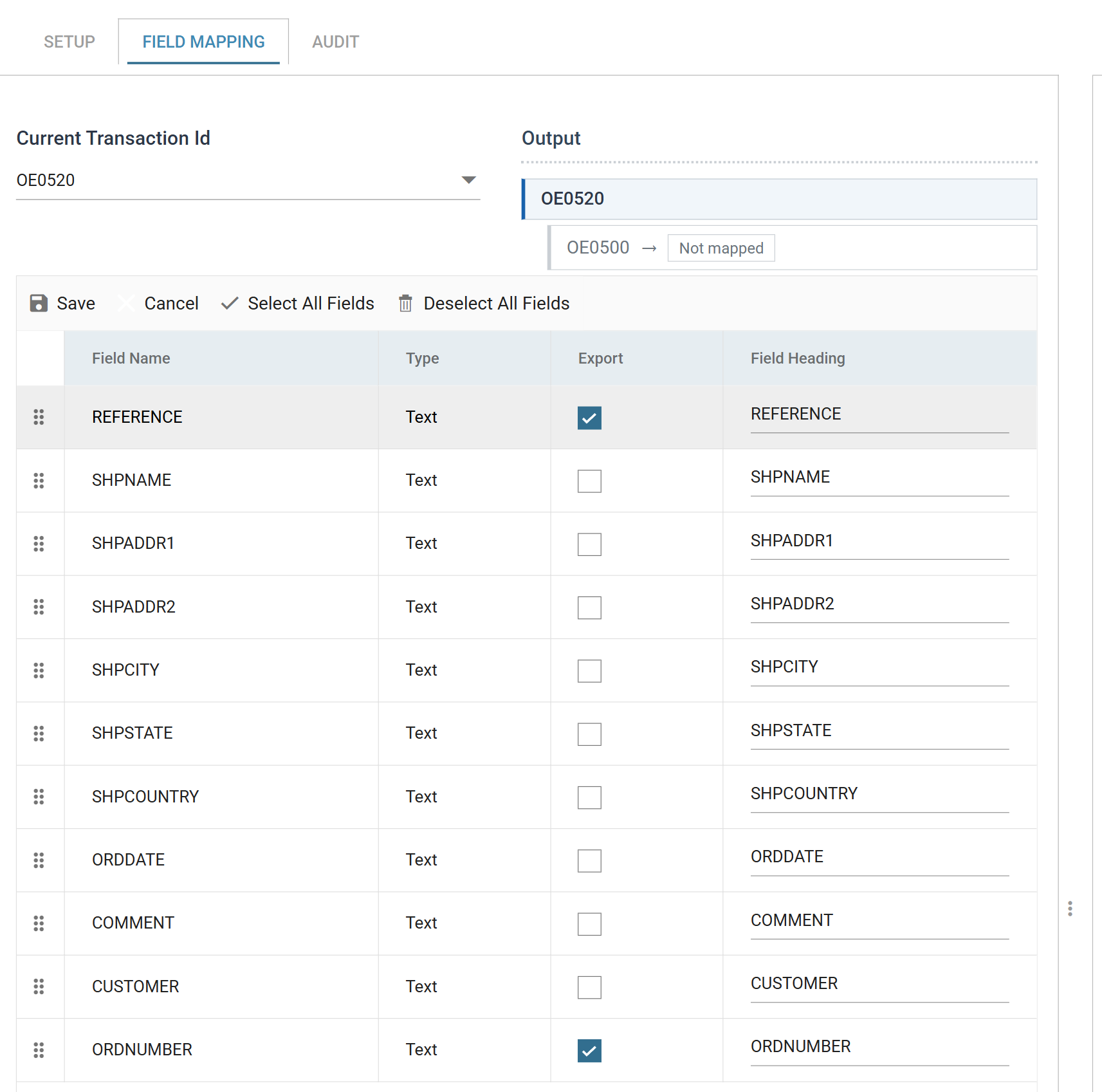Switch to the SETUP tab

click(x=69, y=42)
